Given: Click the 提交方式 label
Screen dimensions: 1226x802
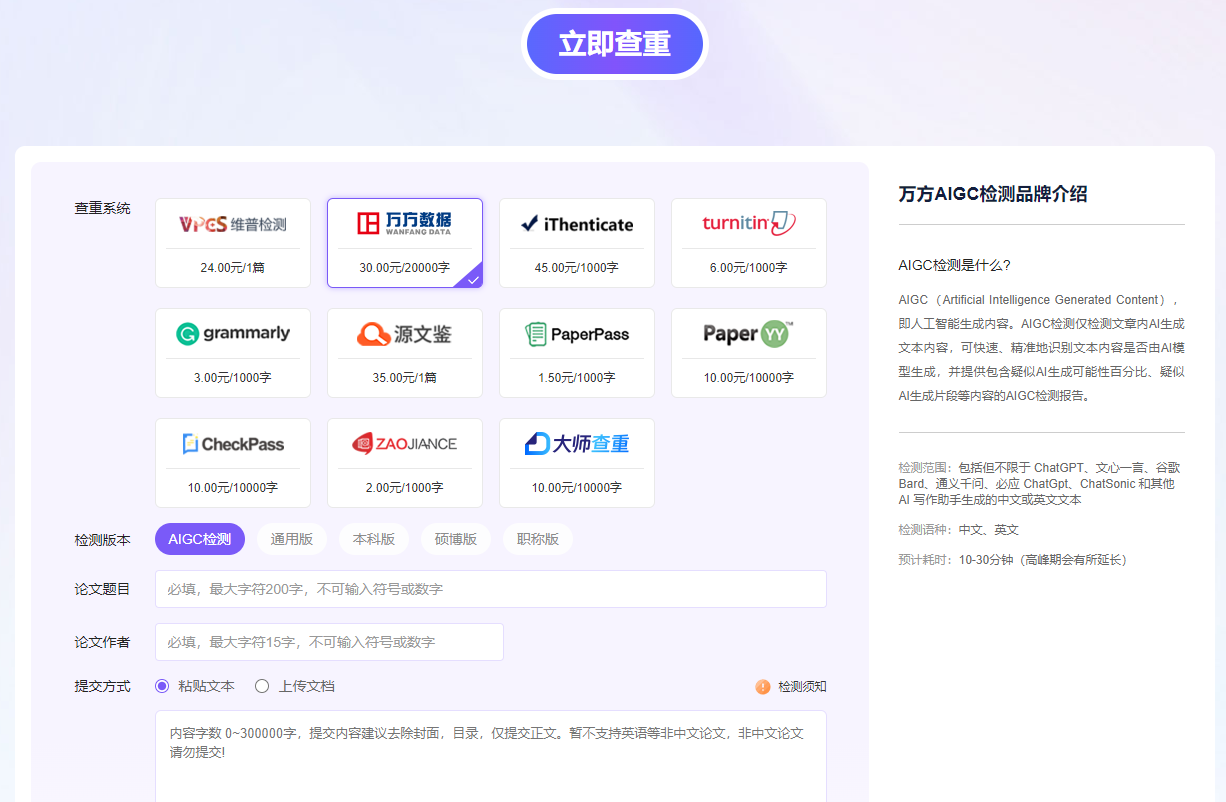Looking at the screenshot, I should click(103, 687).
